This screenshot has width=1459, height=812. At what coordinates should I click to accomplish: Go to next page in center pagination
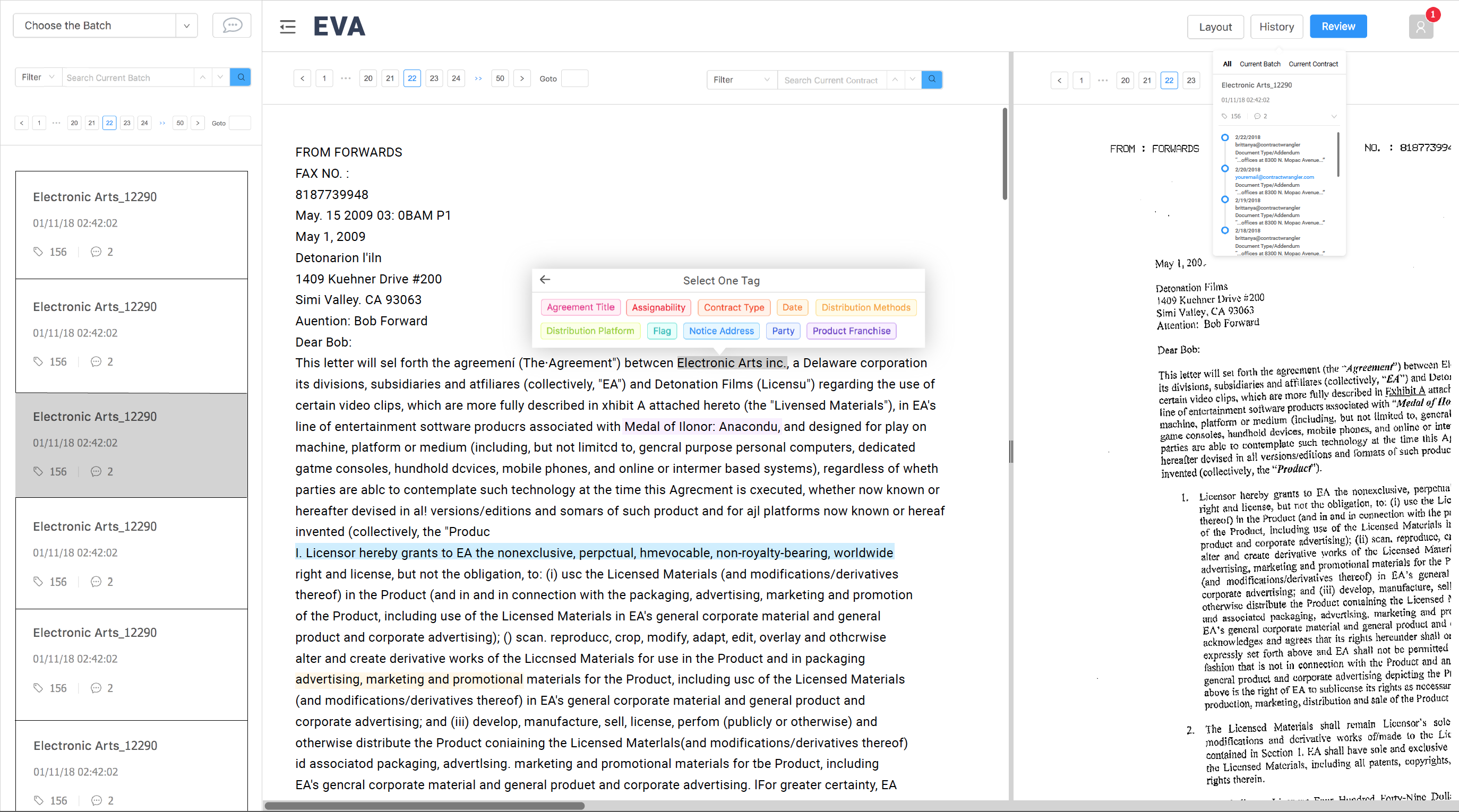tap(522, 79)
